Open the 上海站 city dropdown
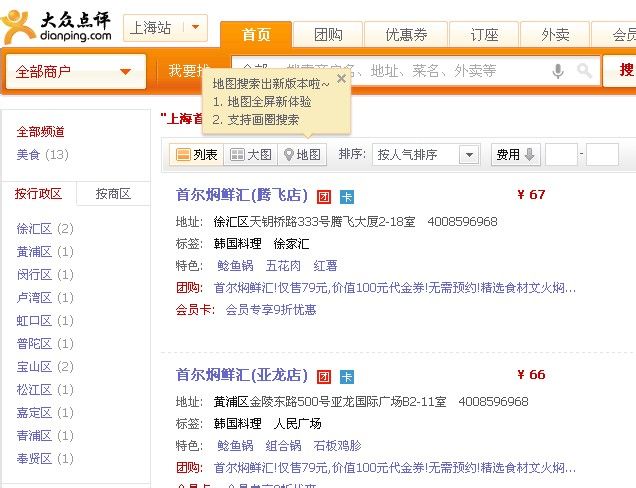This screenshot has width=636, height=488. pos(165,28)
